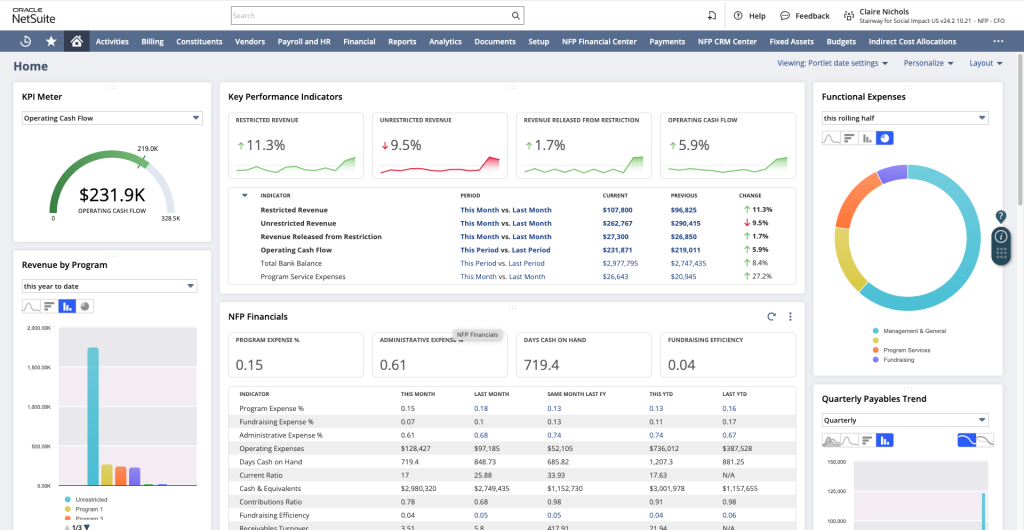1024x530 pixels.
Task: Switch Functional Expenses to line chart view
Action: pyautogui.click(x=830, y=138)
